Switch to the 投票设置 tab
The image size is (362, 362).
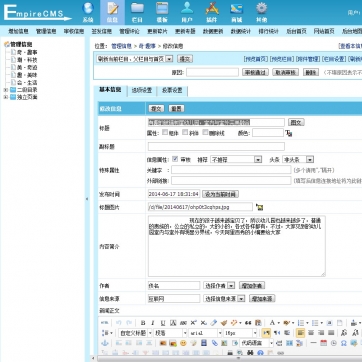[172, 90]
